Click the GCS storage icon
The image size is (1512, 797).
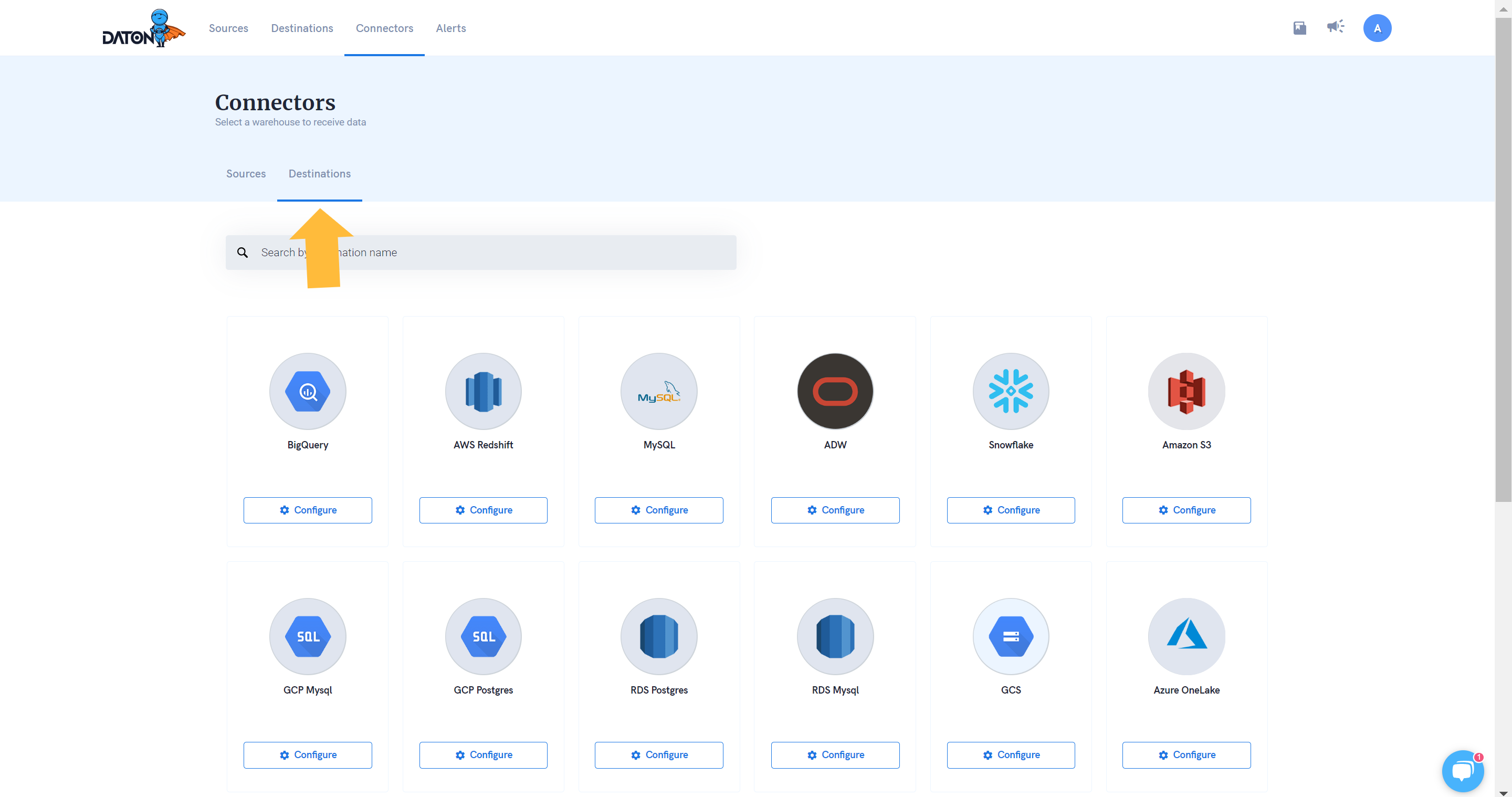(1010, 636)
